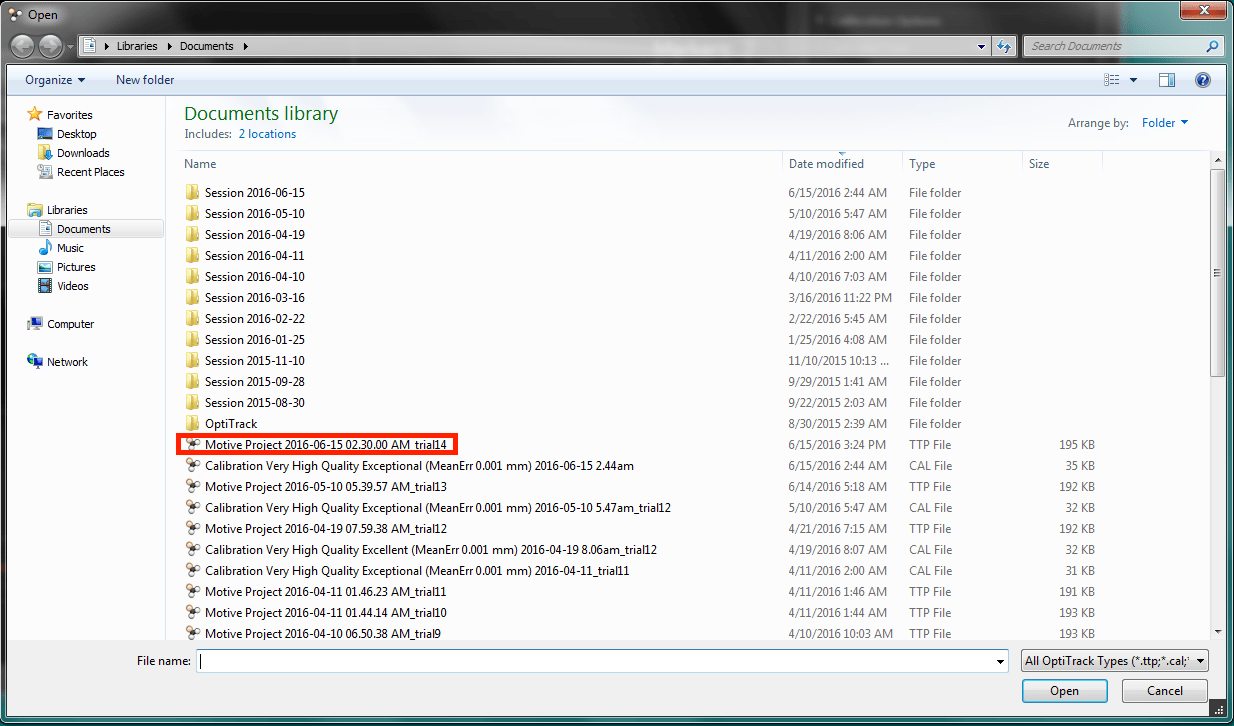
Task: Select Session 2016-02-22 folder
Action: coord(255,318)
